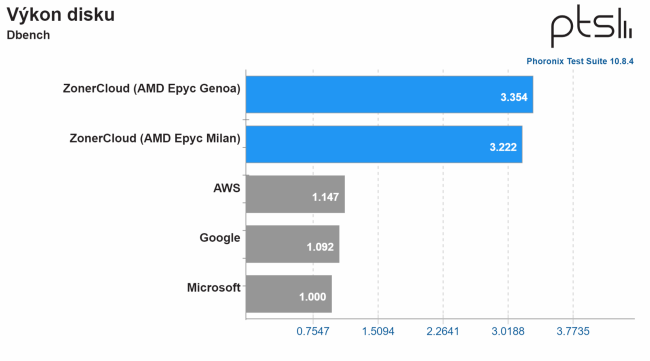Click the 1.147 value label

325,197
